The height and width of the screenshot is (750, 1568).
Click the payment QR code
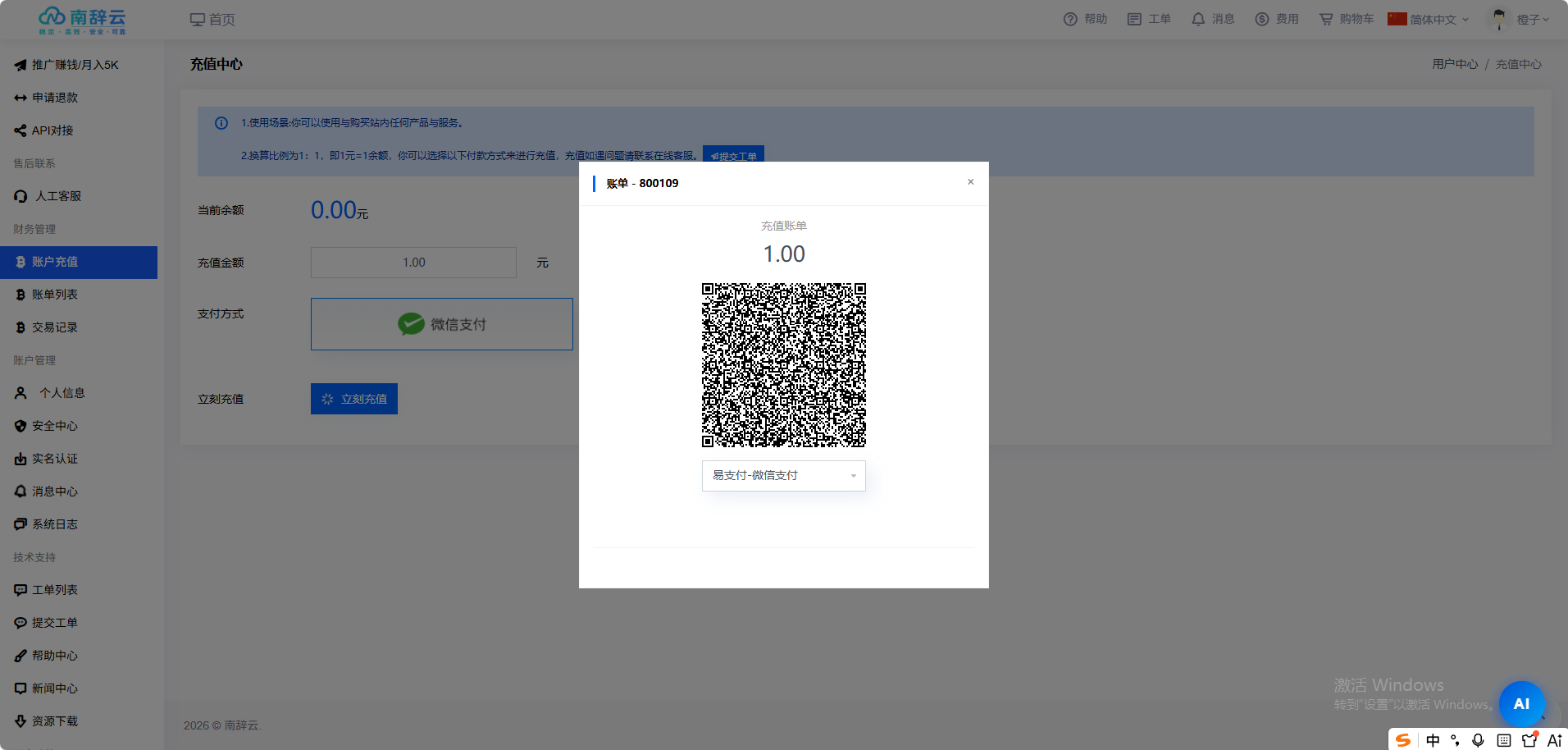(784, 365)
